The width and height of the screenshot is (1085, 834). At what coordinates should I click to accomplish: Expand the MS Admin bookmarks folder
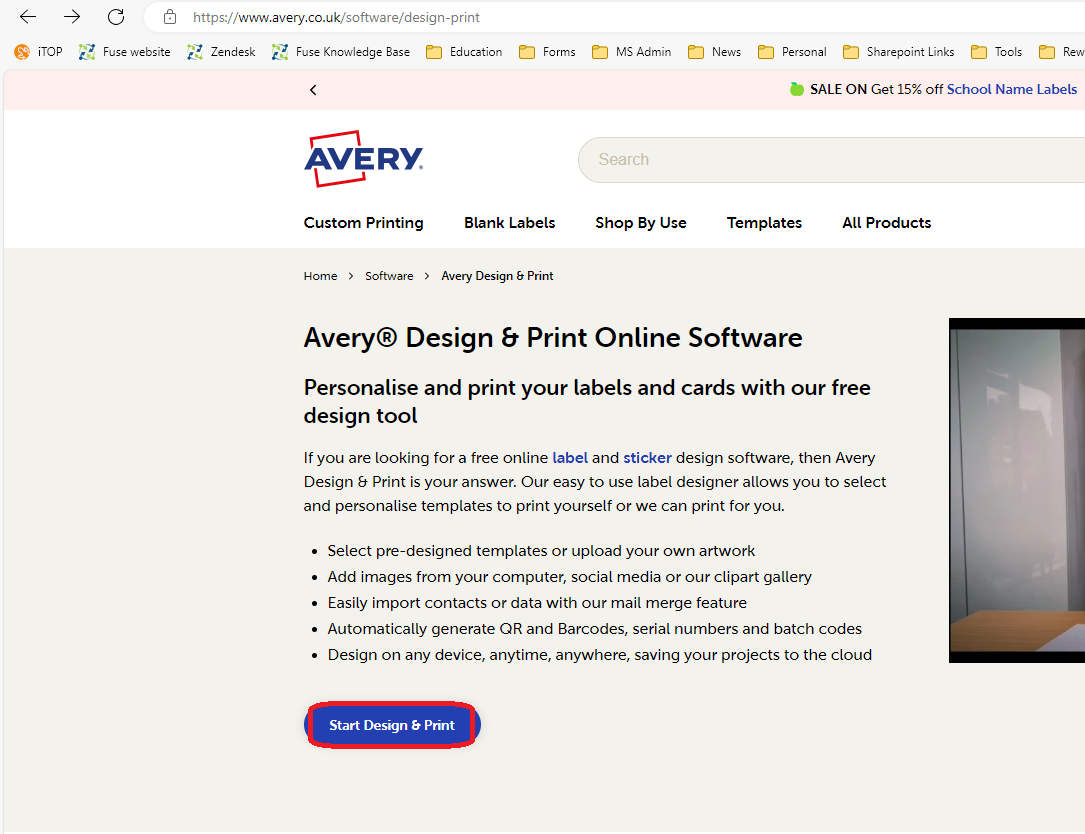(632, 52)
